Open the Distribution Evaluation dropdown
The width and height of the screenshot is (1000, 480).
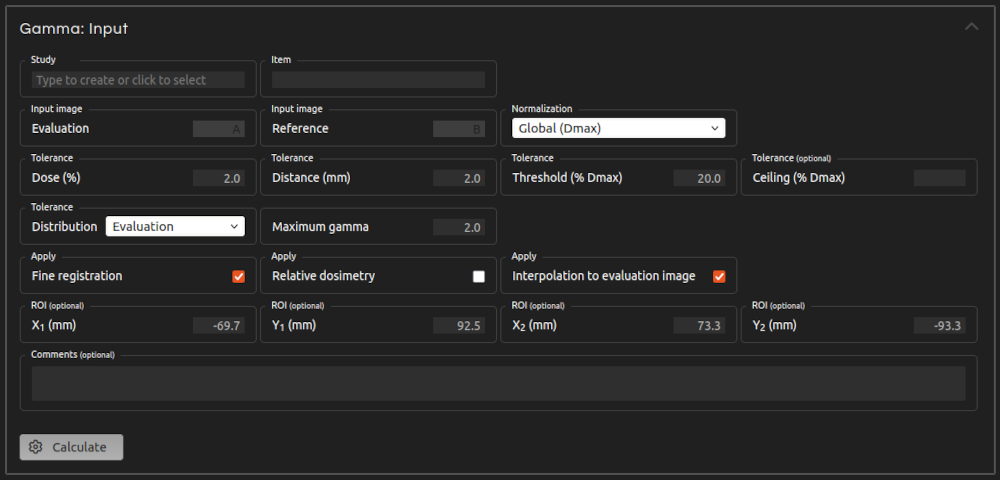pyautogui.click(x=175, y=226)
